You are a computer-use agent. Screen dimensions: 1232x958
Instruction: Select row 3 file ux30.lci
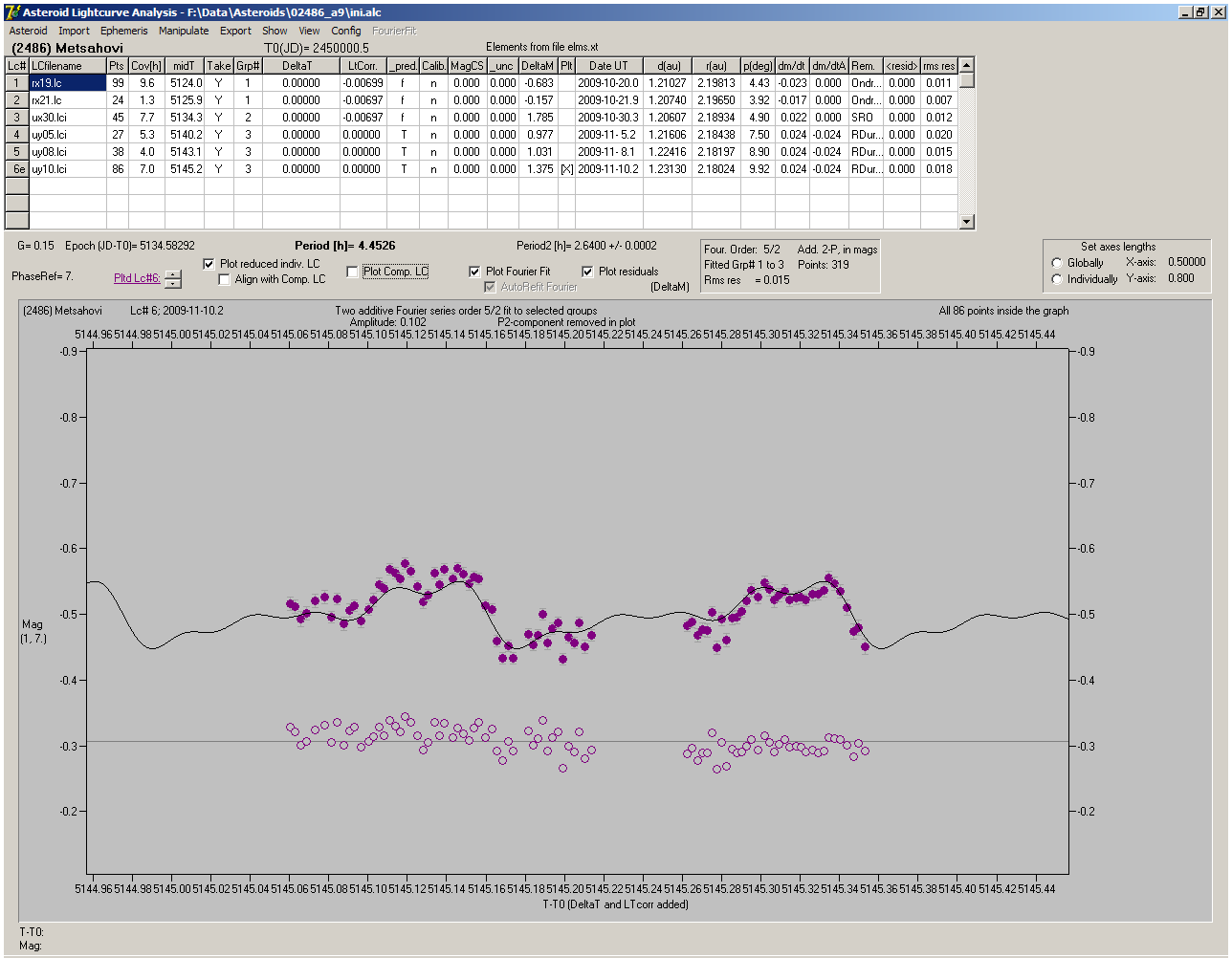67,118
